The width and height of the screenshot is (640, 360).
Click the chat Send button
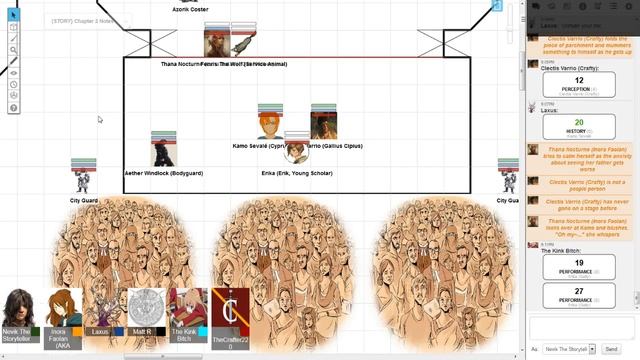(611, 349)
